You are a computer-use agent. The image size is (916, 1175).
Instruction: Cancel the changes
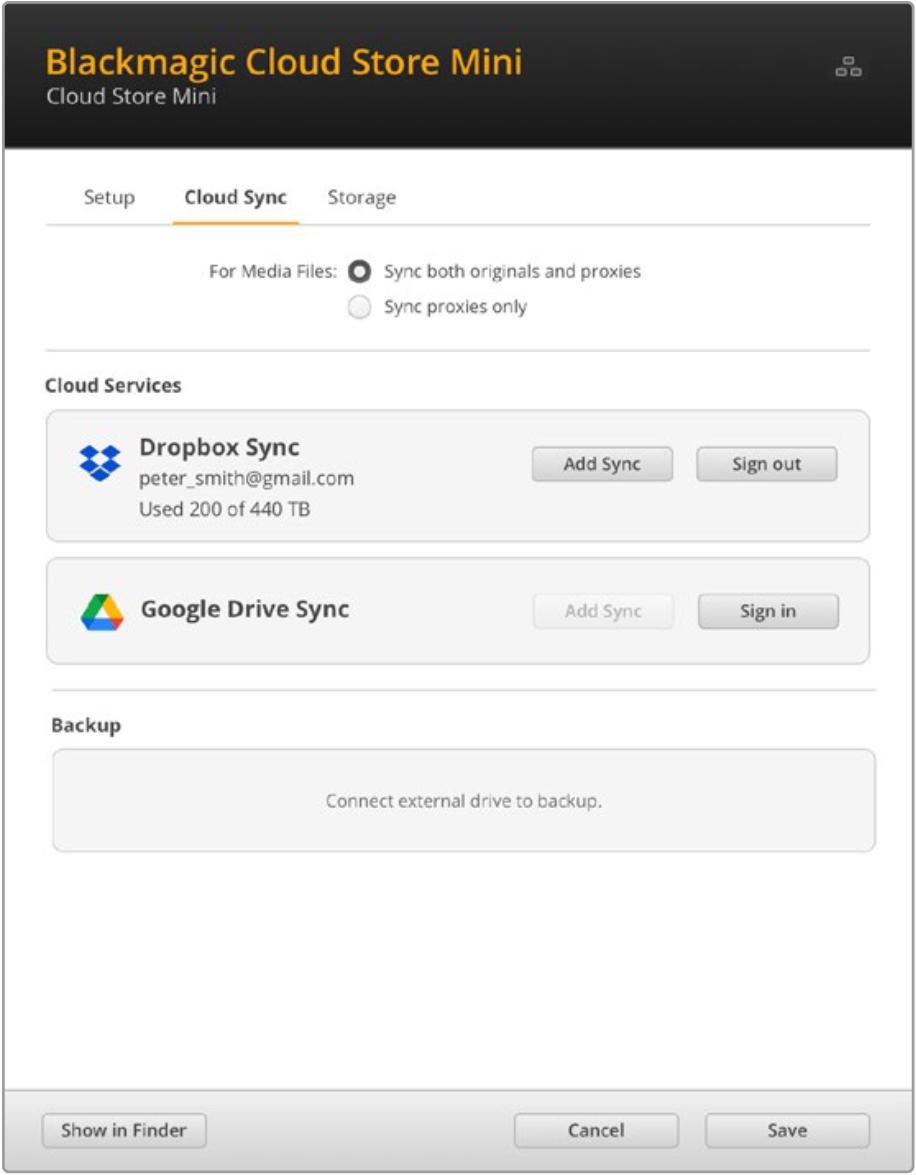click(x=596, y=1130)
